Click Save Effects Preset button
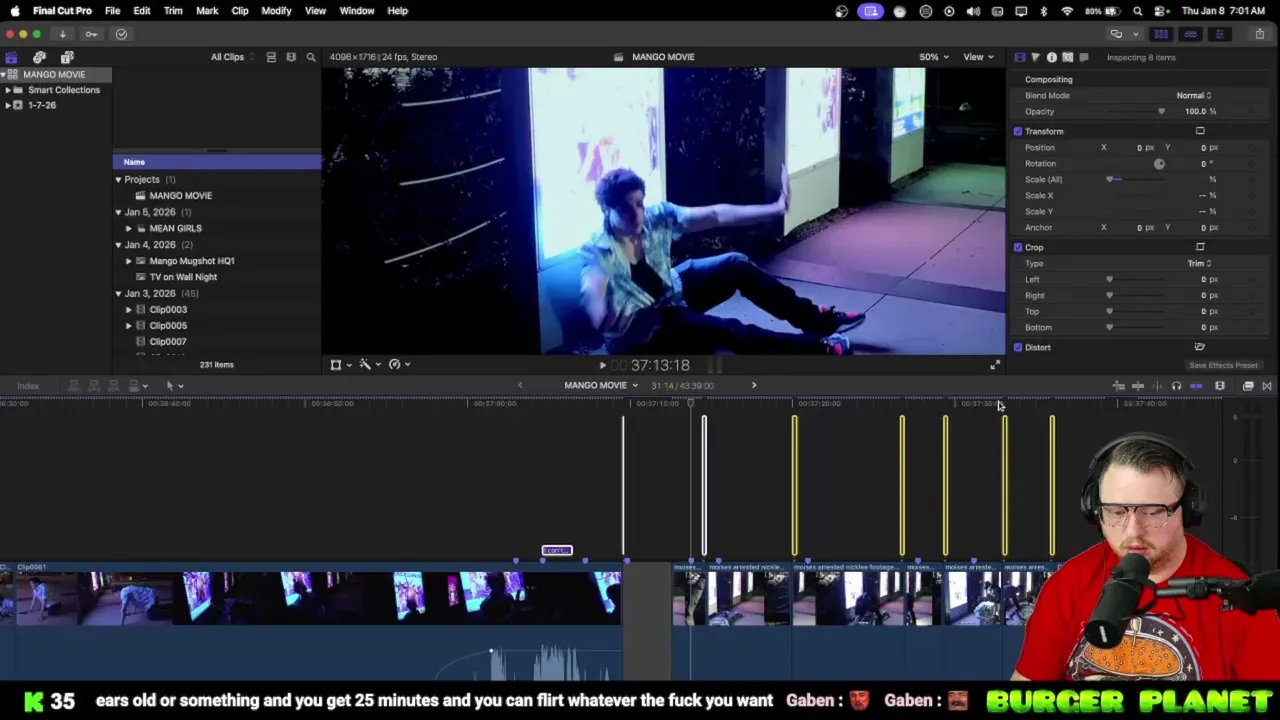Screen dimensions: 1280x720 (x=1223, y=365)
